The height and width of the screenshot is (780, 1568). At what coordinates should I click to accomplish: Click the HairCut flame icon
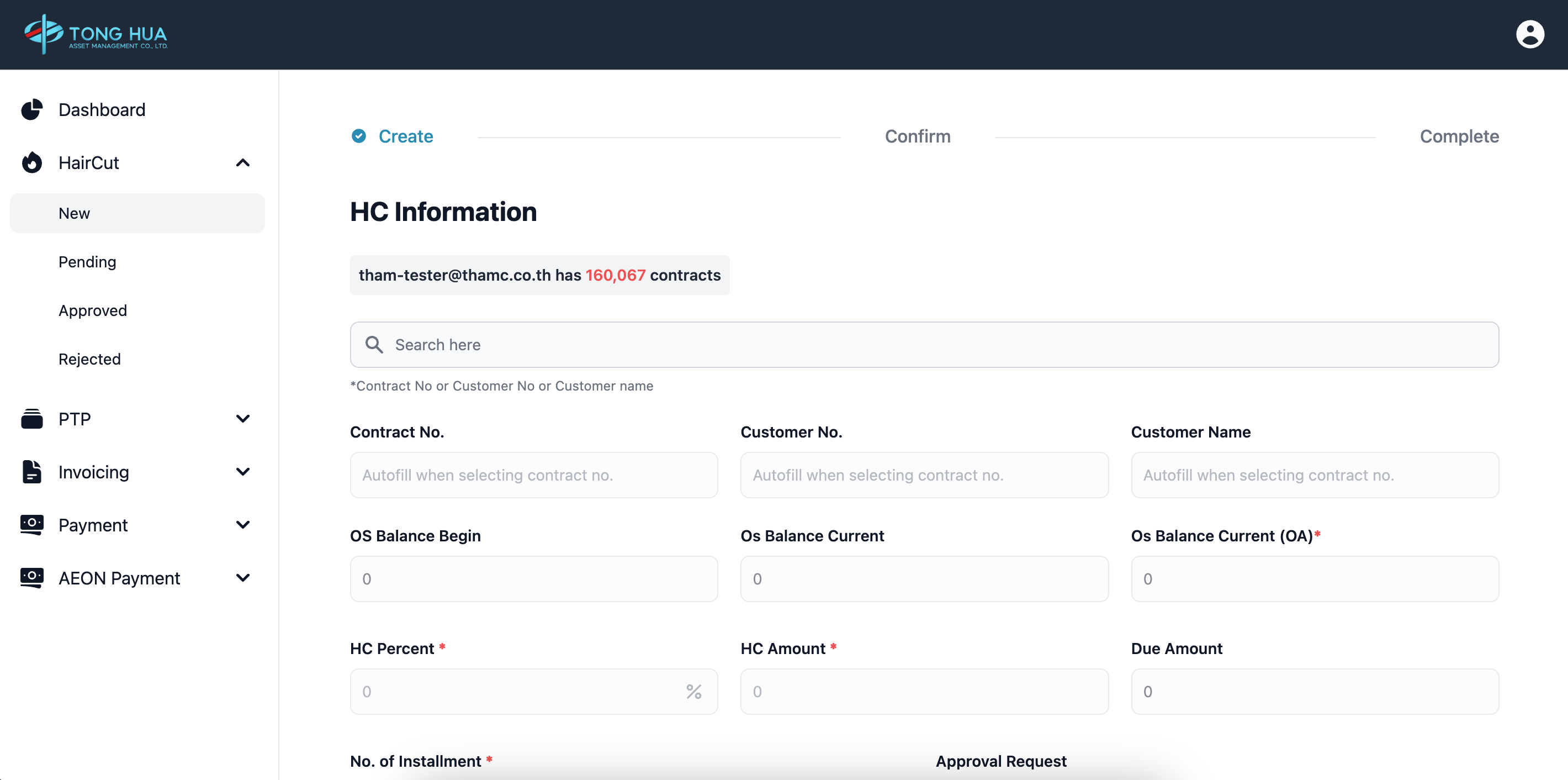click(31, 162)
